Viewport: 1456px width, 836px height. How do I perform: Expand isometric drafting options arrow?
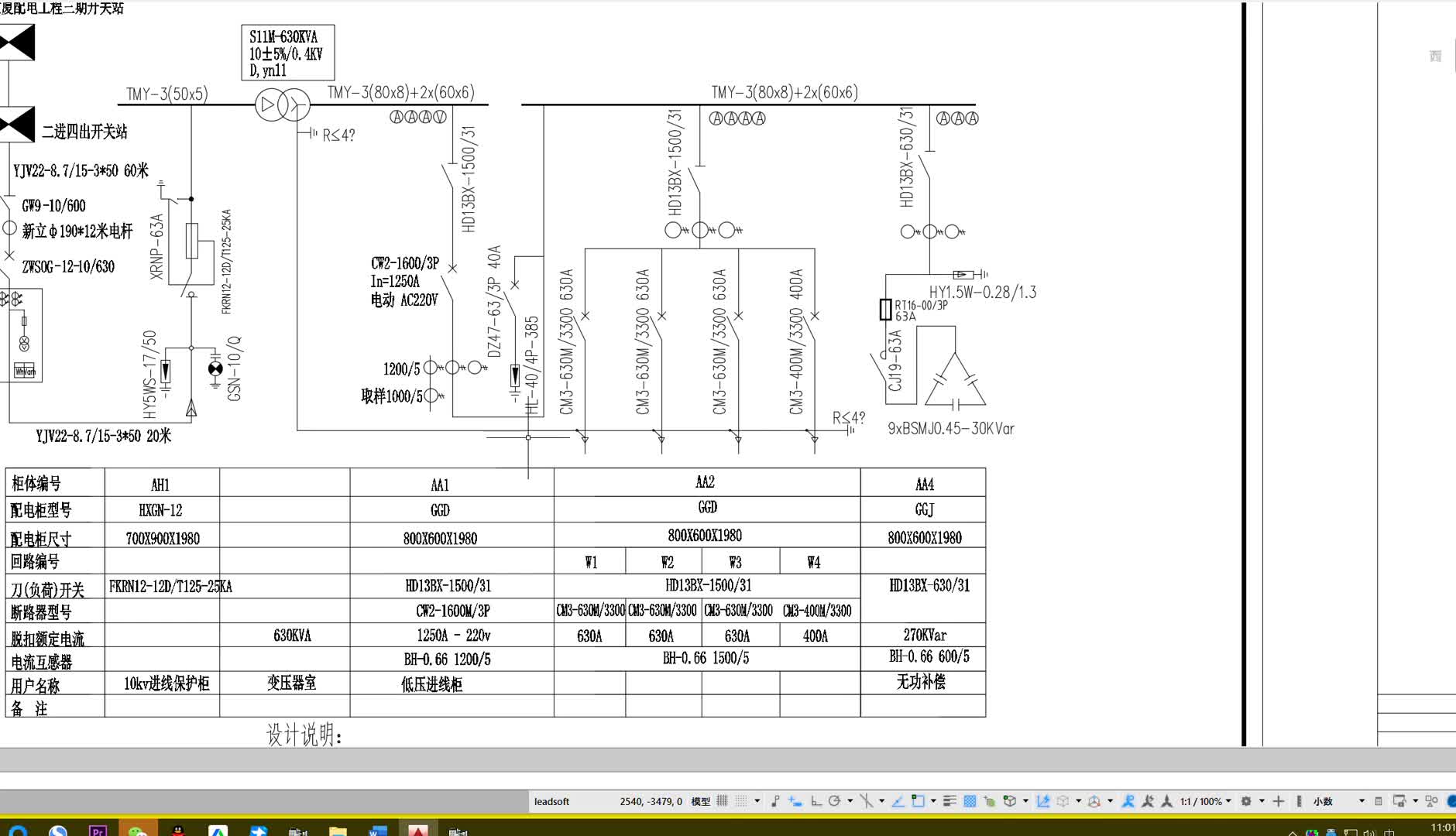(x=881, y=801)
